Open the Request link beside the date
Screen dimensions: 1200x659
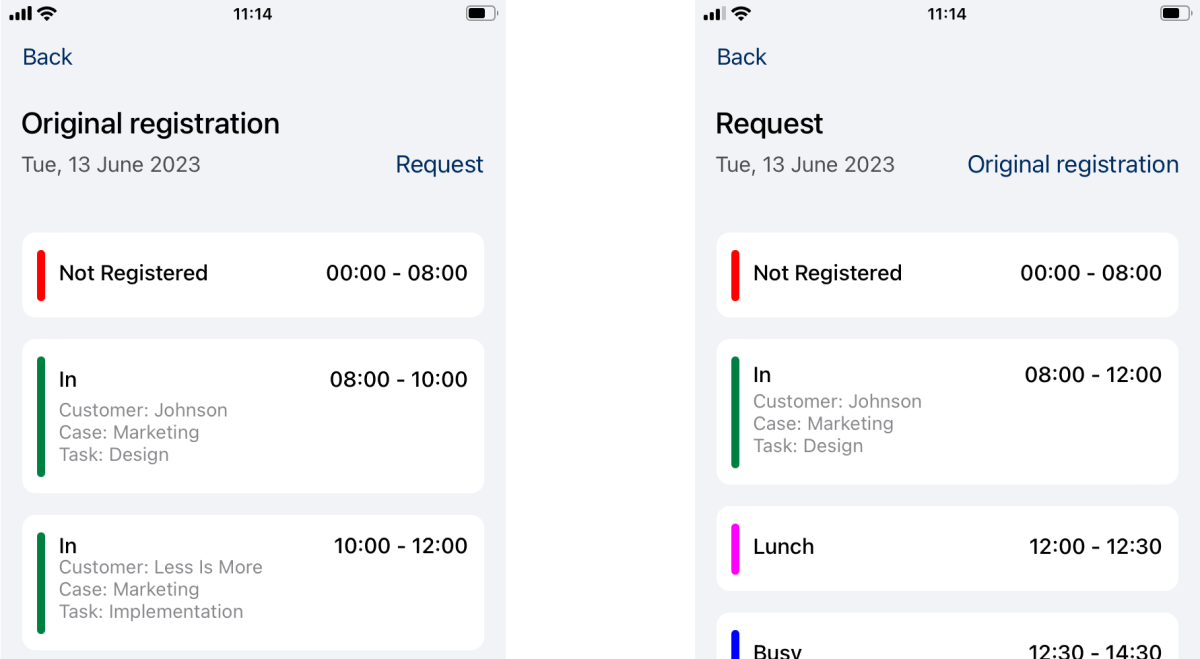[x=439, y=164]
